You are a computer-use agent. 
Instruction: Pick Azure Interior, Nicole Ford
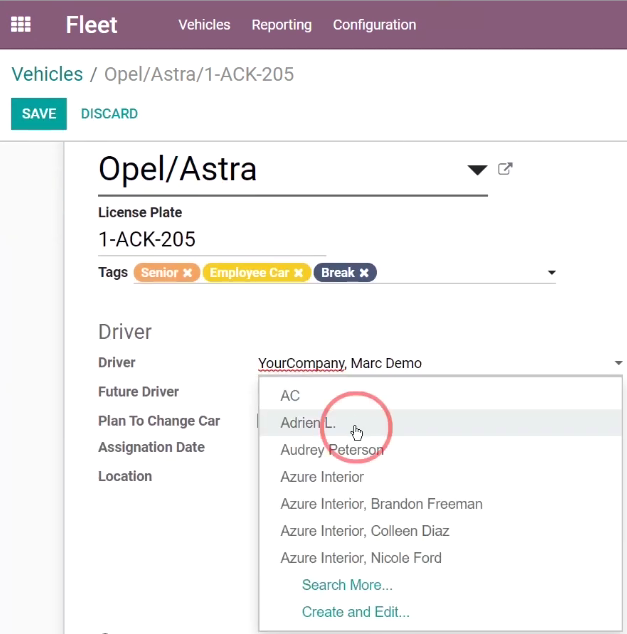440,558
